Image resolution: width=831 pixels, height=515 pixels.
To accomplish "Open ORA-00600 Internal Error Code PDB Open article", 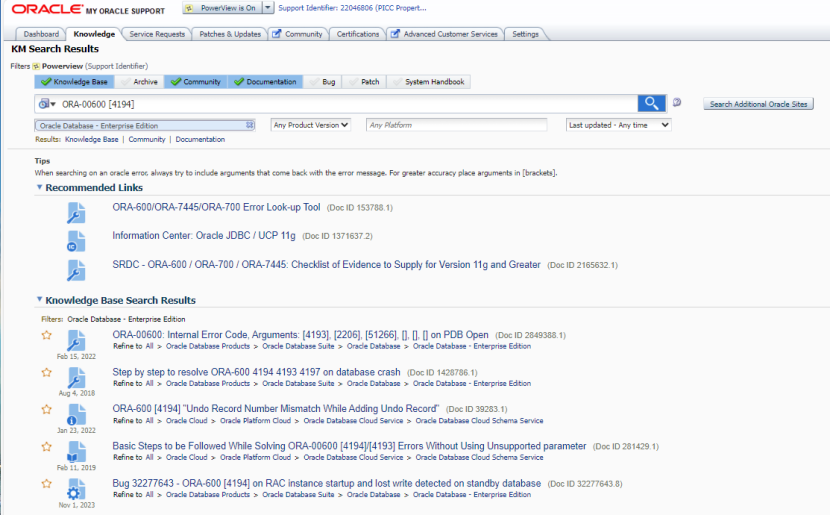I will tap(300, 335).
